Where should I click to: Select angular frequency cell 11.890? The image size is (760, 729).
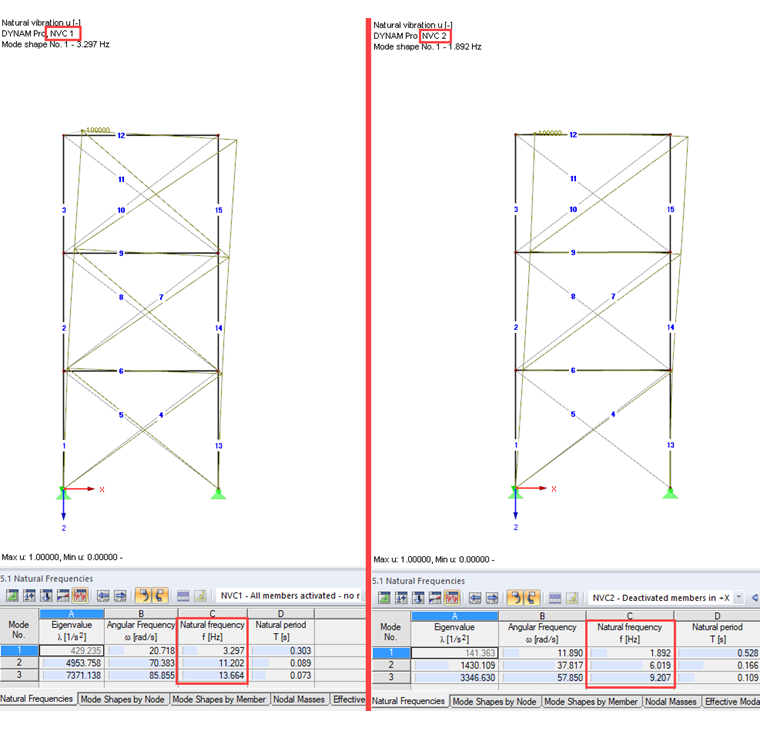542,653
